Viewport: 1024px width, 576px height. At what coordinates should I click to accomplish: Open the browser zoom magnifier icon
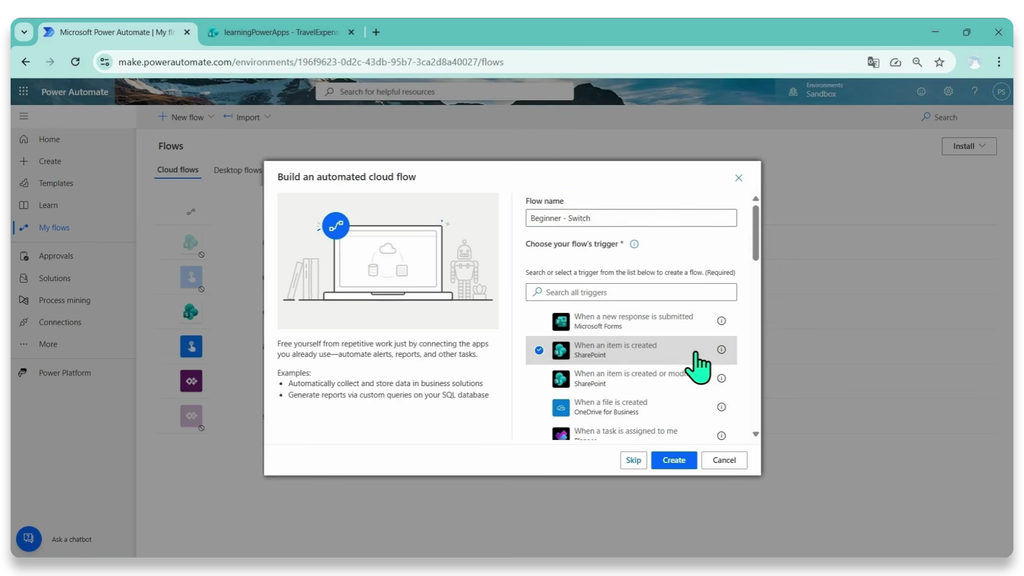pyautogui.click(x=917, y=62)
